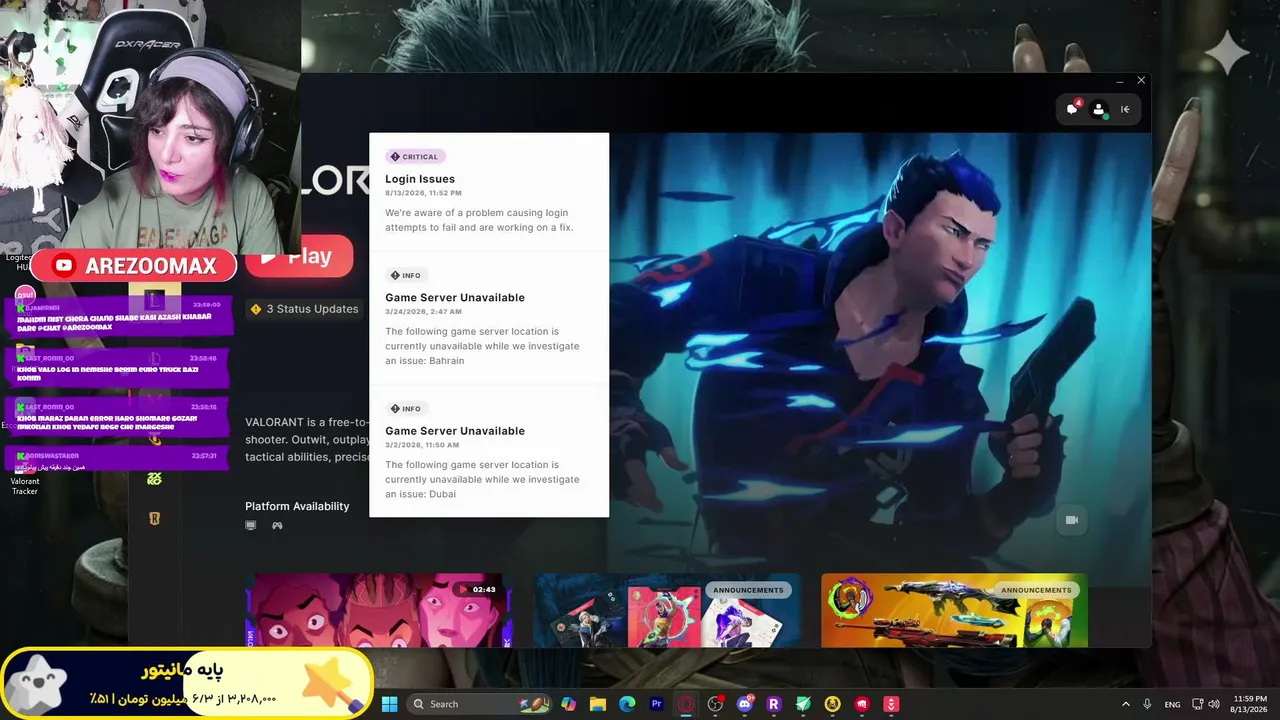Open the Riot Client chat icon with badge
This screenshot has height=720, width=1280.
click(1073, 109)
